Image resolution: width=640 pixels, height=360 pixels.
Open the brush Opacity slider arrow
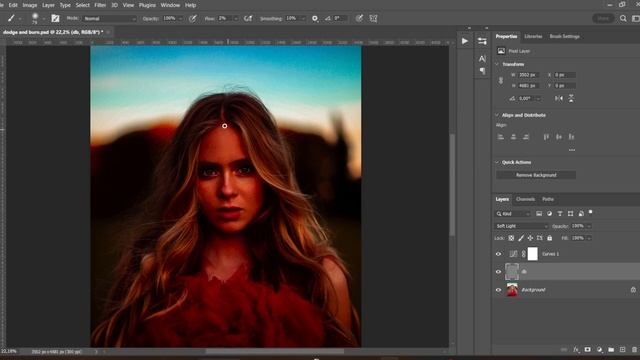180,19
